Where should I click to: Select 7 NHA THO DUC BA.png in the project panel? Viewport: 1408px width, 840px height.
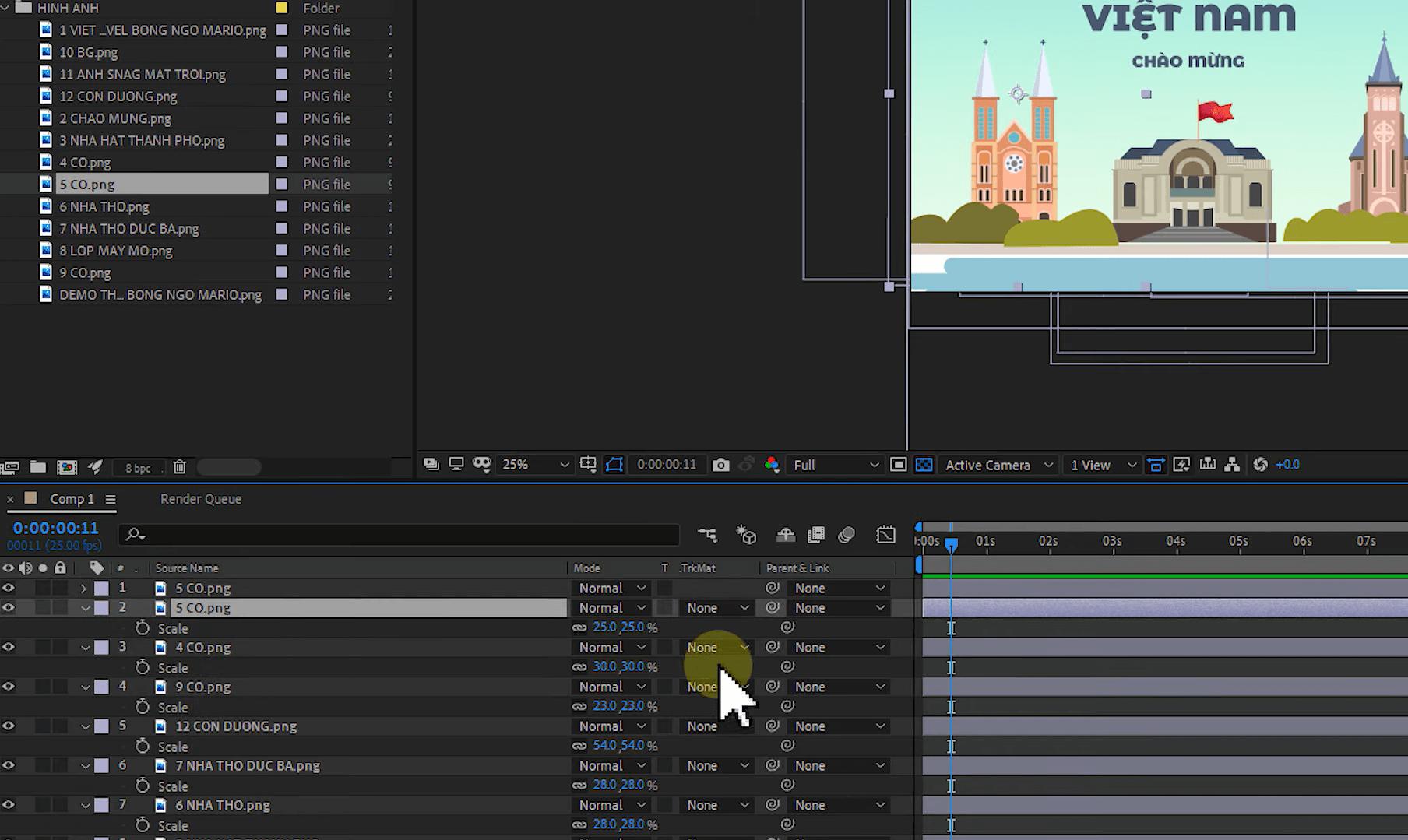(x=129, y=228)
